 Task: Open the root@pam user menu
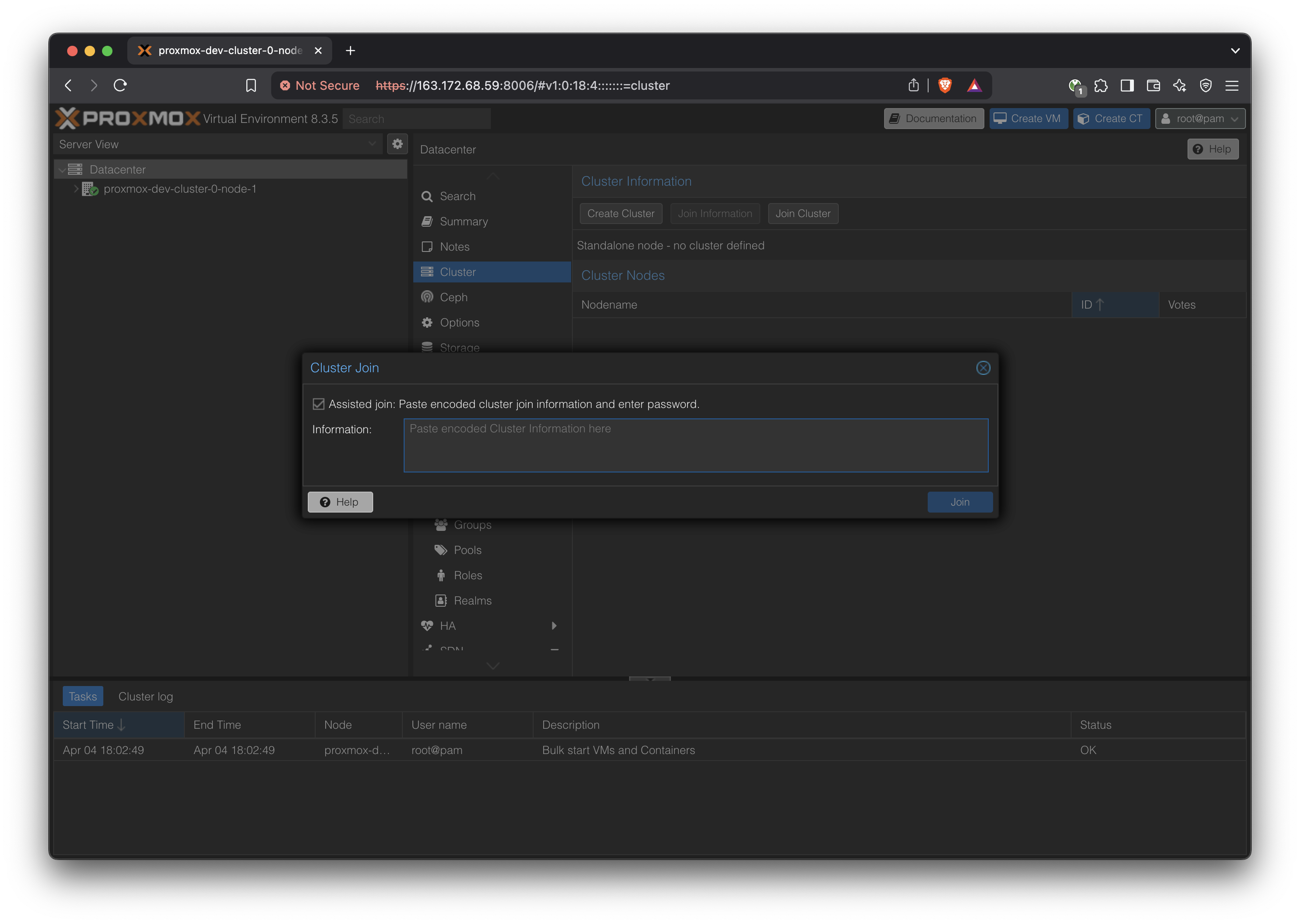[1200, 119]
